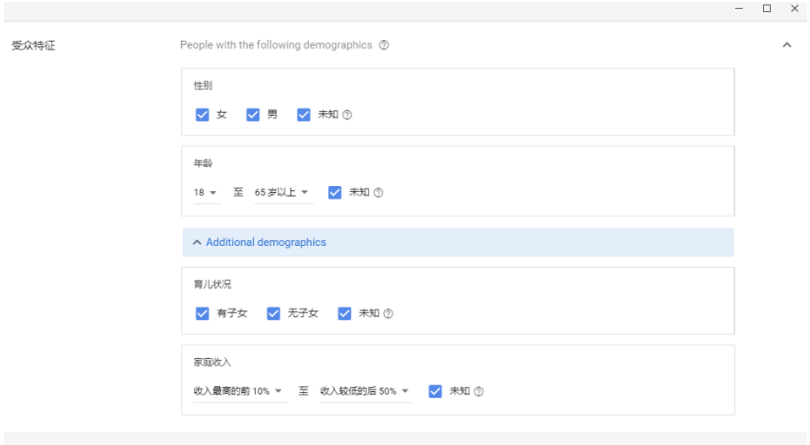The image size is (810, 445).
Task: Uncheck the 男 gender checkbox
Action: [253, 114]
